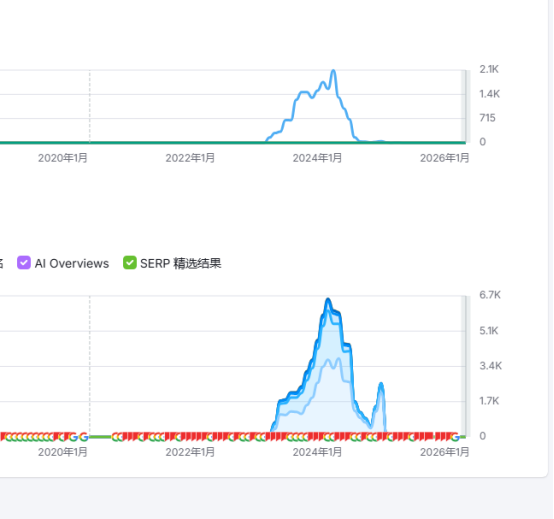554x519 pixels.
Task: Select the 1.7K axis label
Action: pyautogui.click(x=489, y=401)
